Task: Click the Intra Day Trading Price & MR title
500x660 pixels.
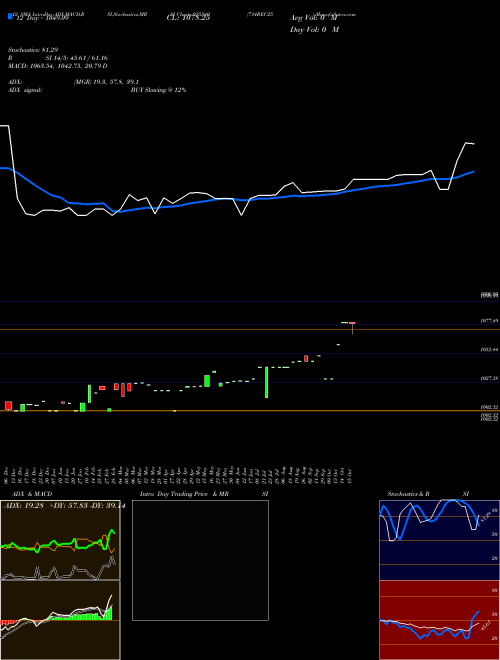Action: point(184,494)
